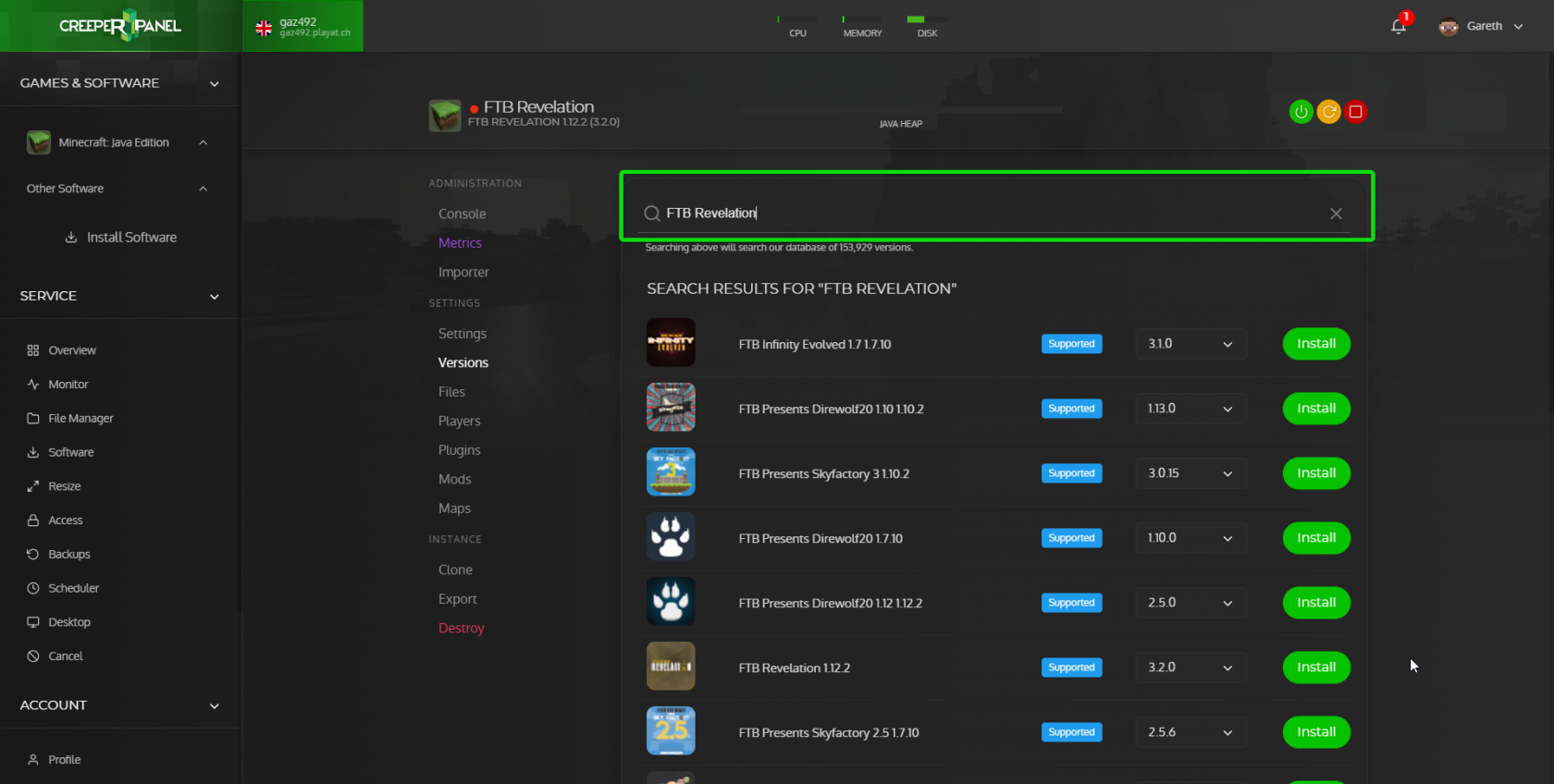Click the orange restart server button
The width and height of the screenshot is (1554, 784).
coord(1328,112)
